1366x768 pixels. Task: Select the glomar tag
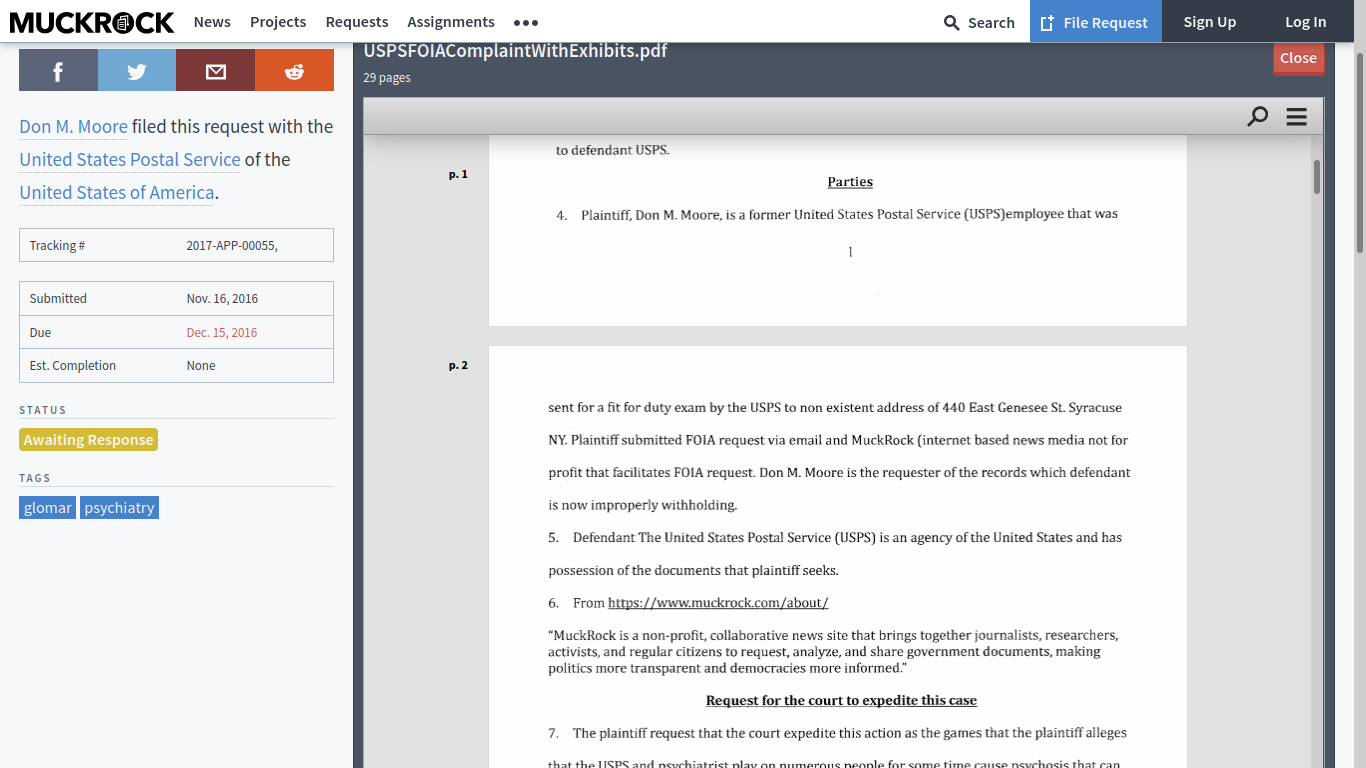48,508
